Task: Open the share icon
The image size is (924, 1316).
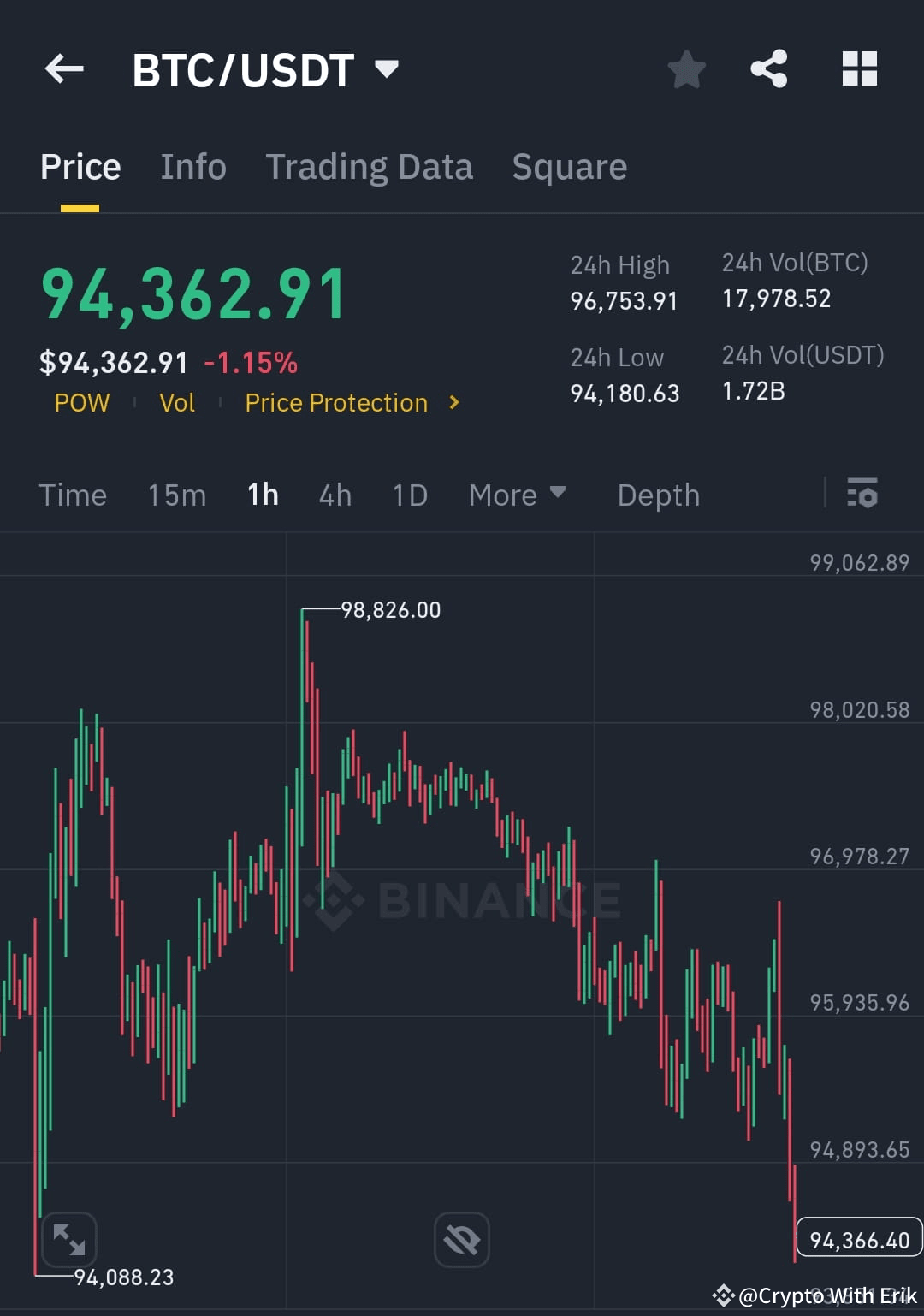Action: (768, 69)
